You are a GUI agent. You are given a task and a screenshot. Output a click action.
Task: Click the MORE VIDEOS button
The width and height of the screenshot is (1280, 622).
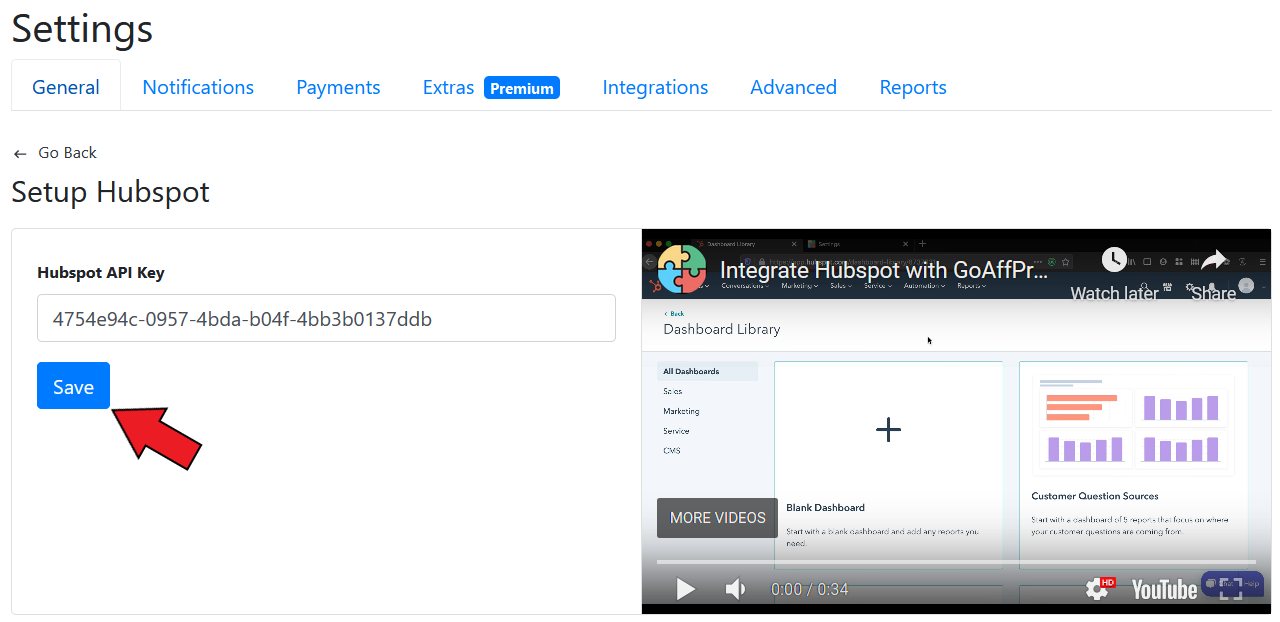tap(717, 518)
